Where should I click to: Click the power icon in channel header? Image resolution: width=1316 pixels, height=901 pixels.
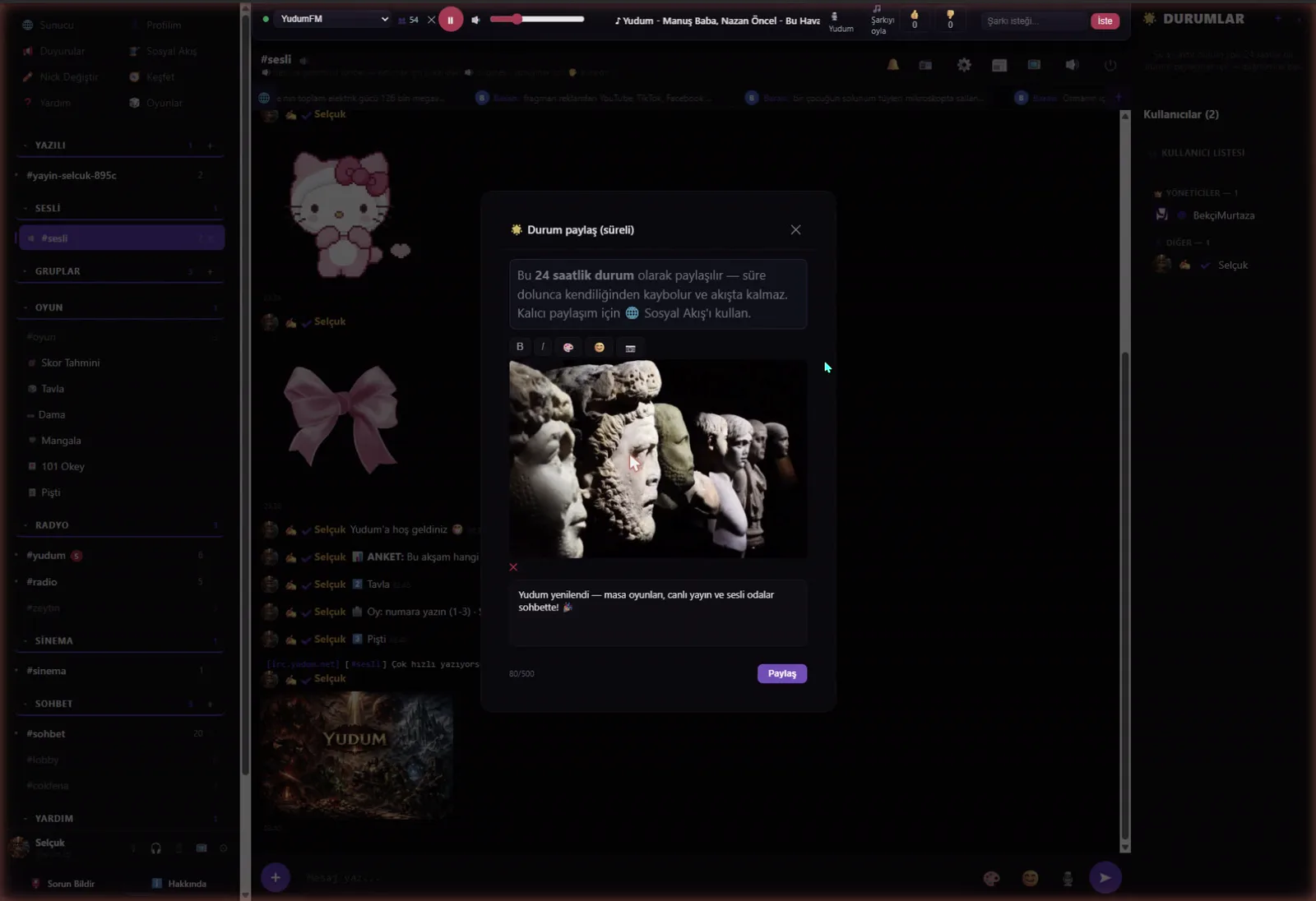tap(1110, 65)
